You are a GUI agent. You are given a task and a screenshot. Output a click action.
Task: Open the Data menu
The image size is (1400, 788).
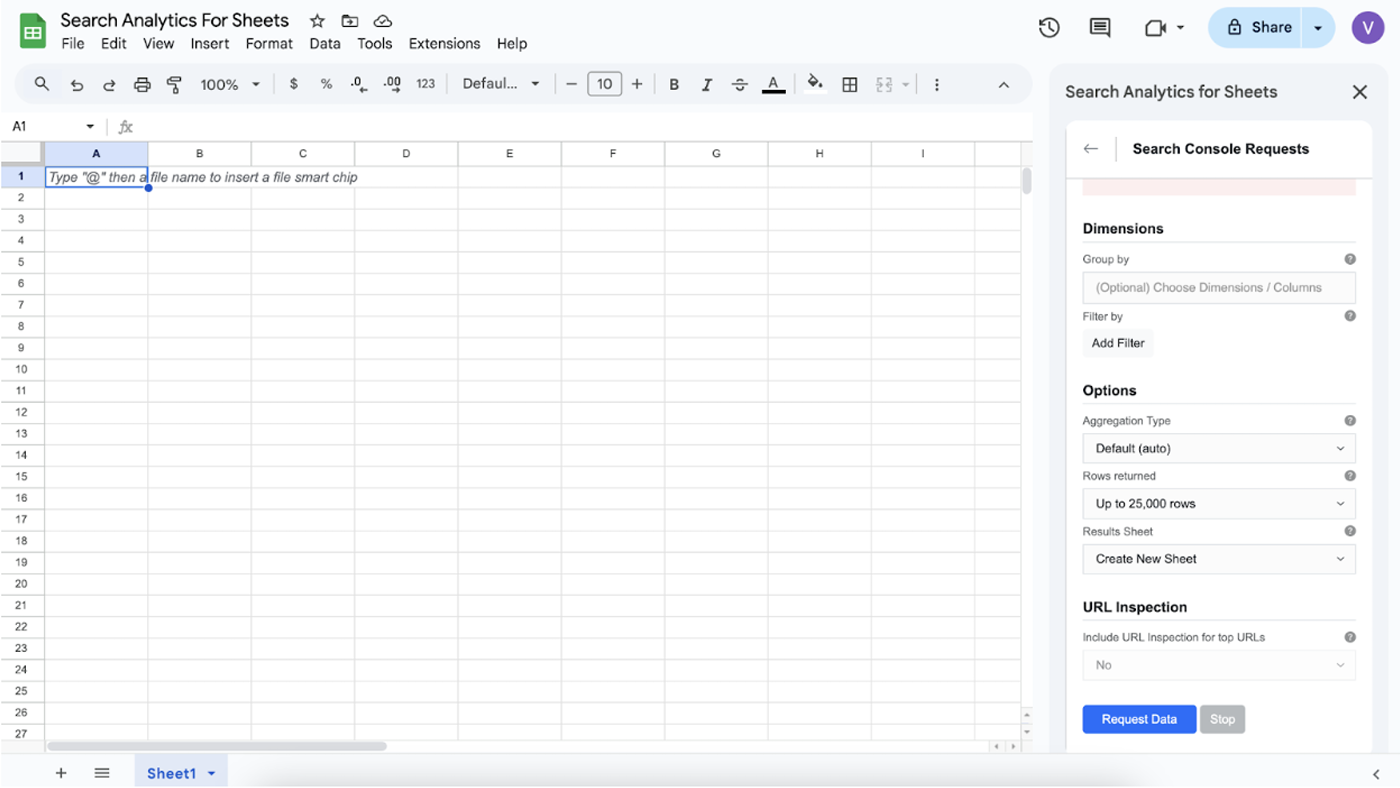[325, 44]
